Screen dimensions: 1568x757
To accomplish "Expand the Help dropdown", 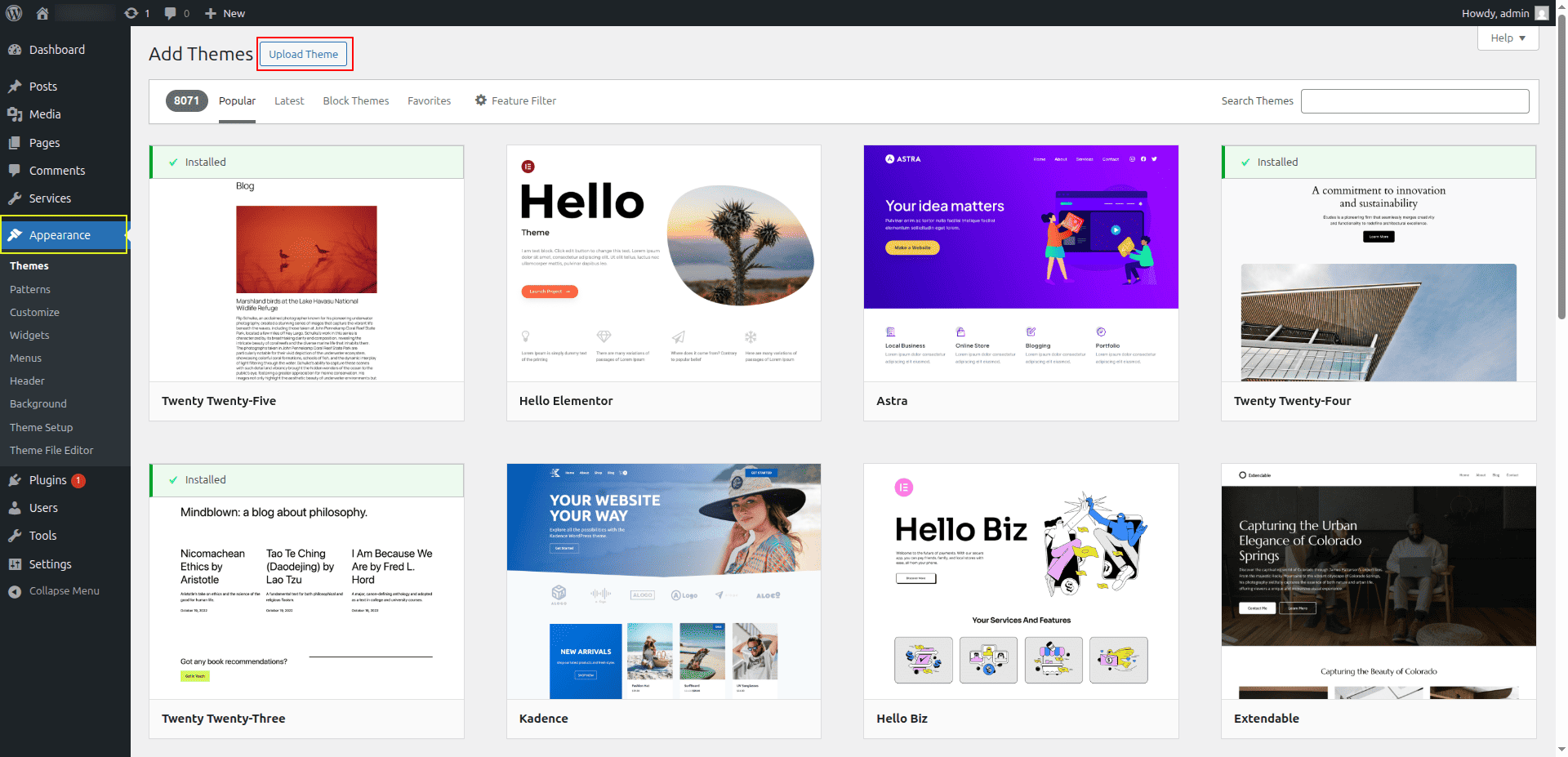I will click(x=1508, y=38).
